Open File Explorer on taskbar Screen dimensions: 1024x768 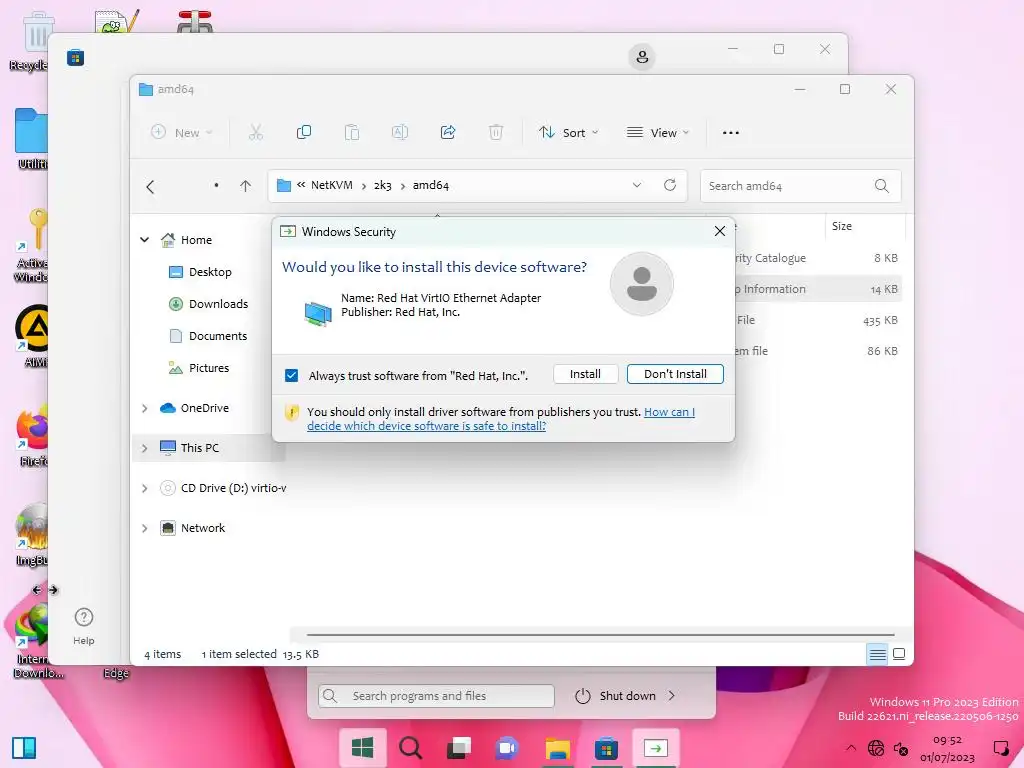point(558,748)
